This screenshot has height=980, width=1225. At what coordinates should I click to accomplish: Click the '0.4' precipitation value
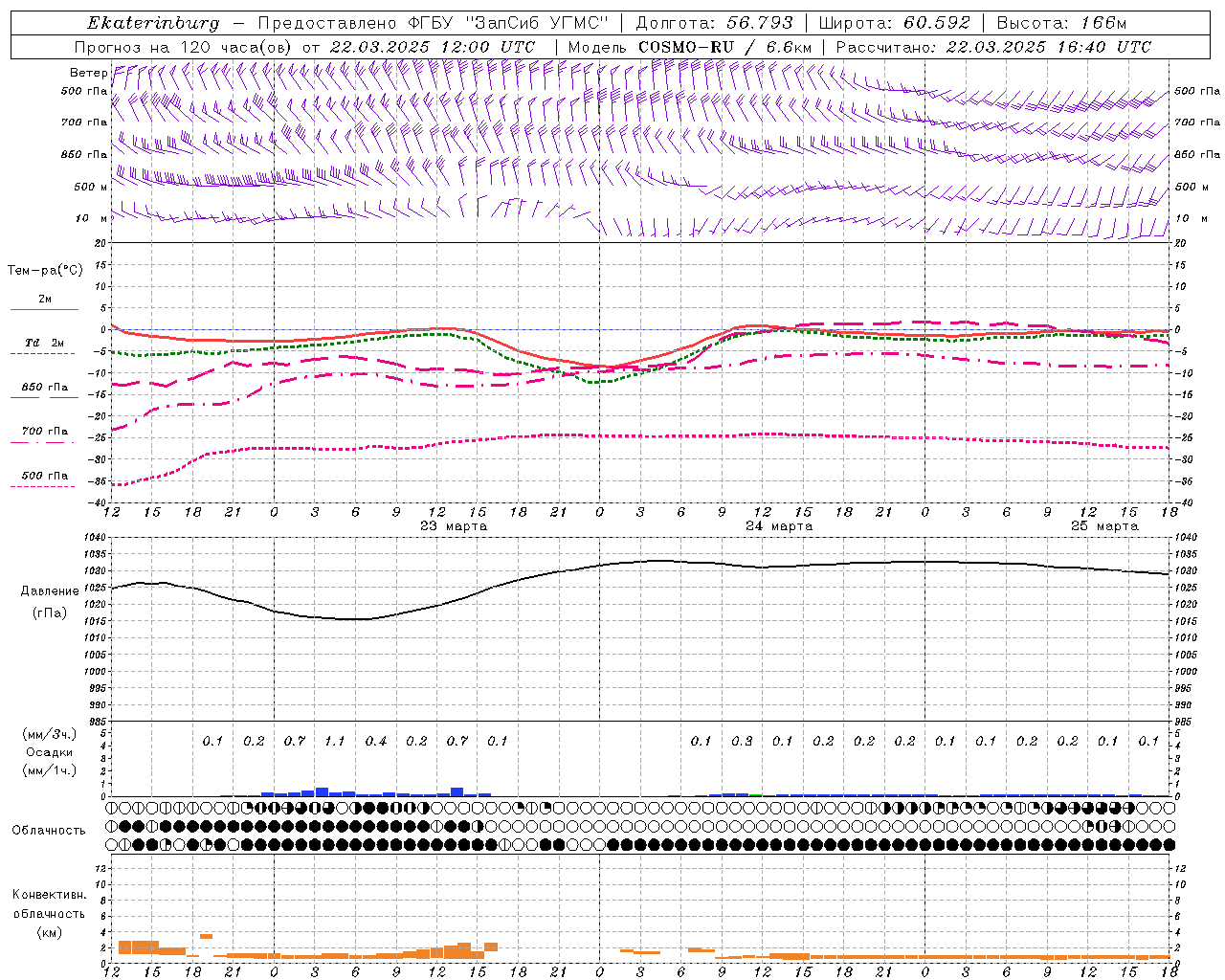[x=376, y=742]
